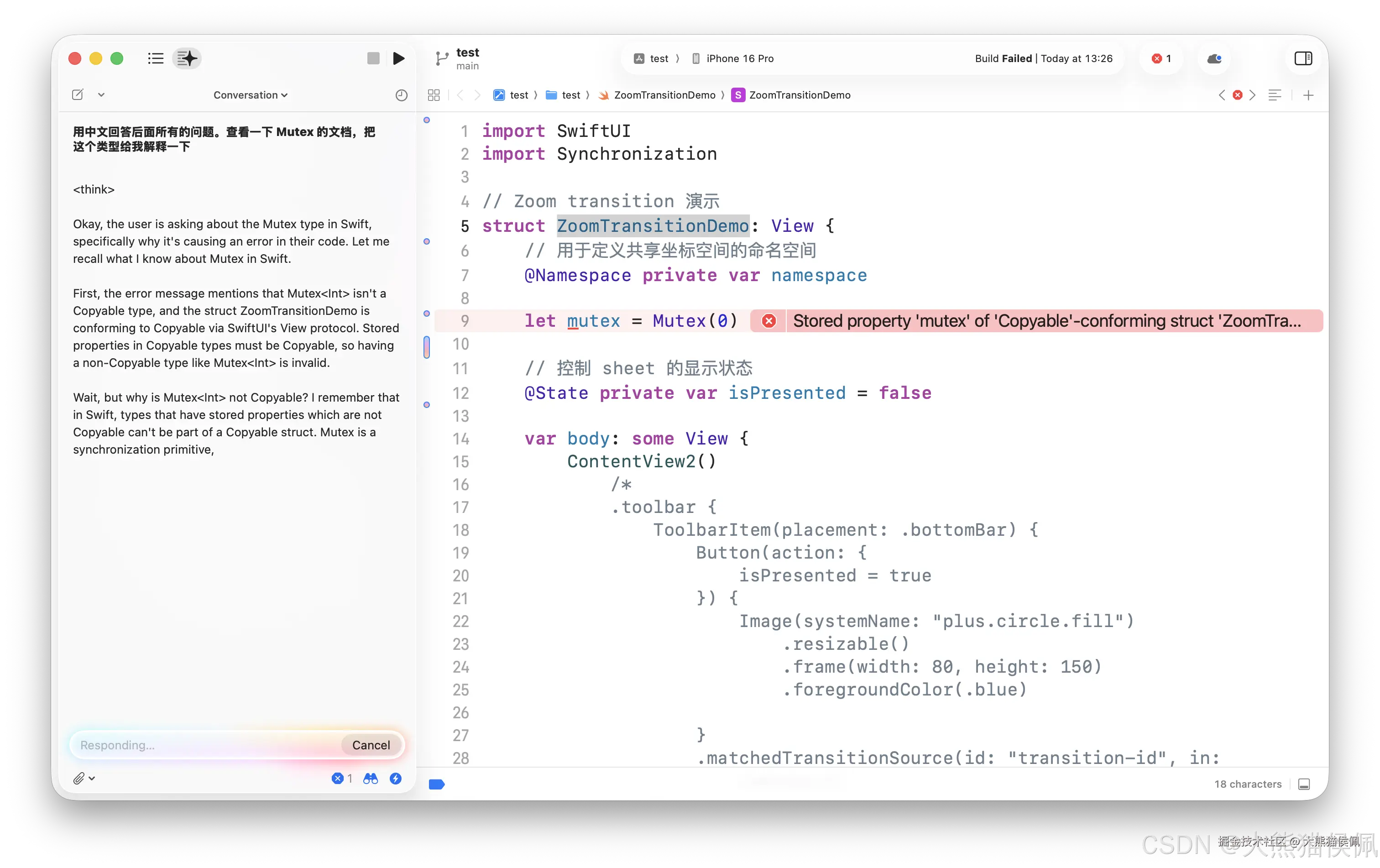The image size is (1380, 868).
Task: Toggle the coding assistant sparkle panel
Action: [187, 58]
